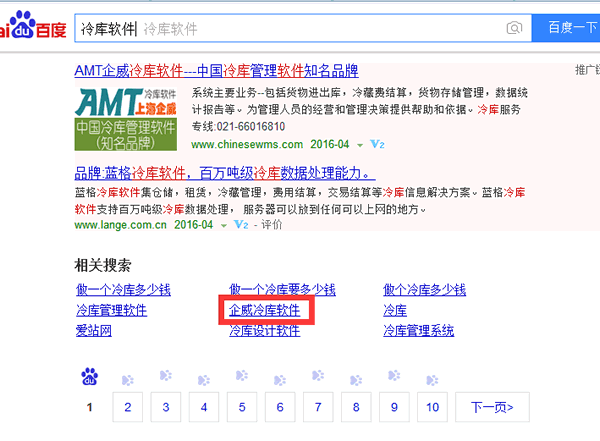600x441 pixels.
Task: Open image search via camera icon
Action: [515, 28]
